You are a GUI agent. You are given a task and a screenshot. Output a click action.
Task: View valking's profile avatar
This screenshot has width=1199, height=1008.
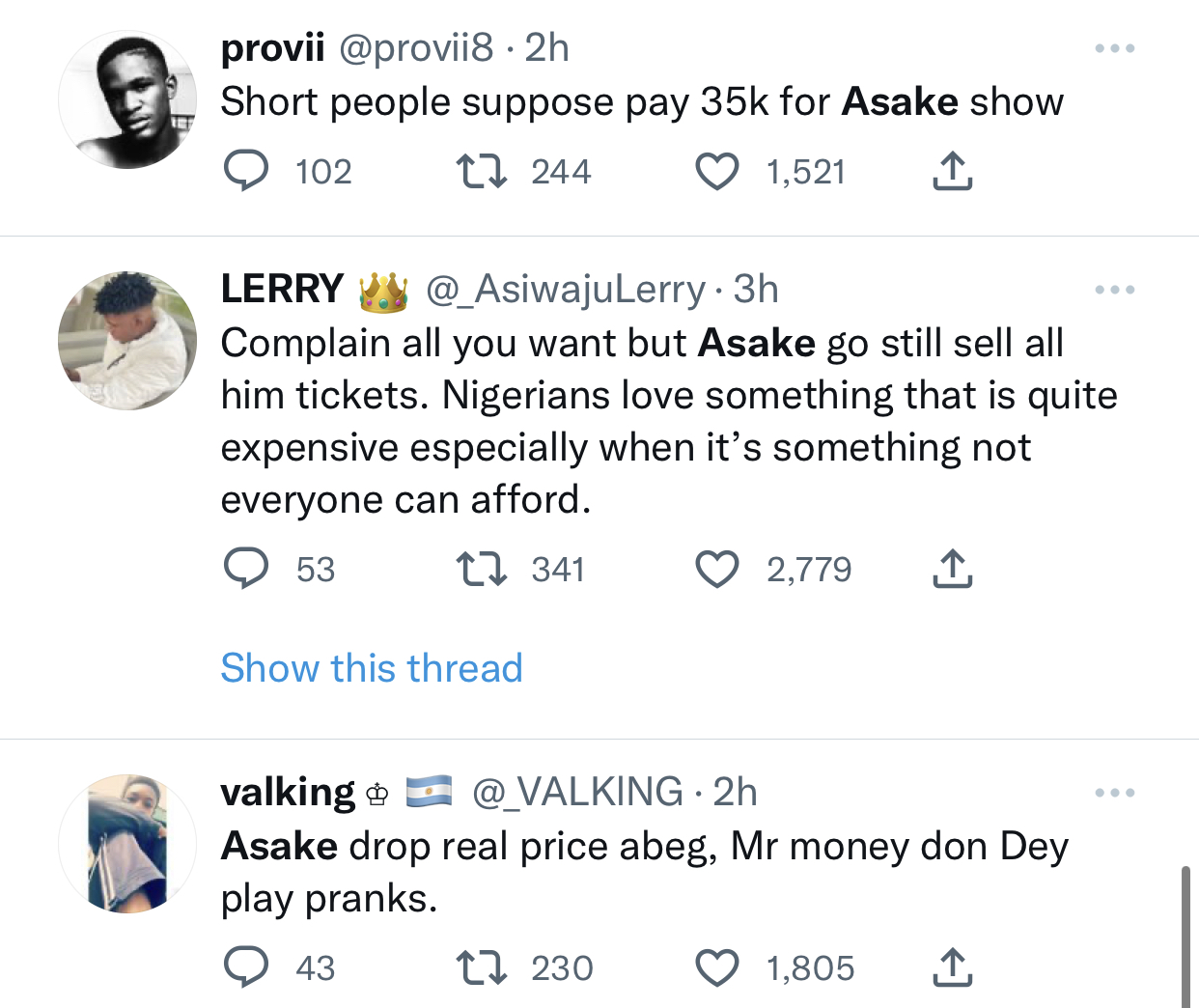pyautogui.click(x=127, y=844)
